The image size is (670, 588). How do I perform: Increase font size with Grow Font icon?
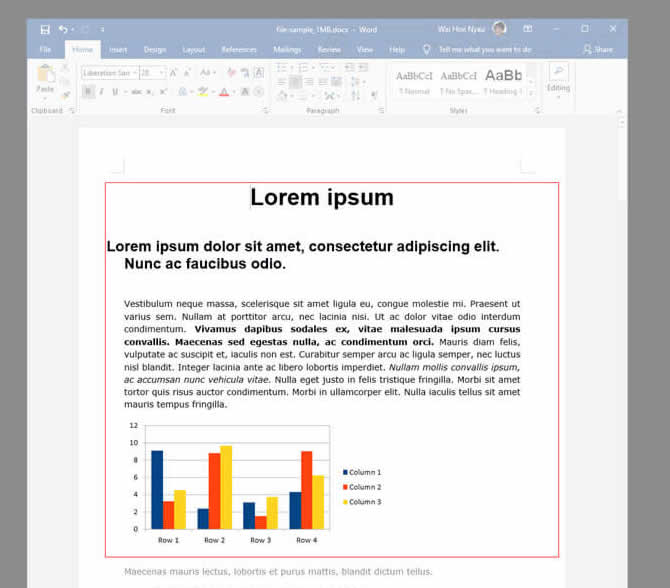[173, 73]
